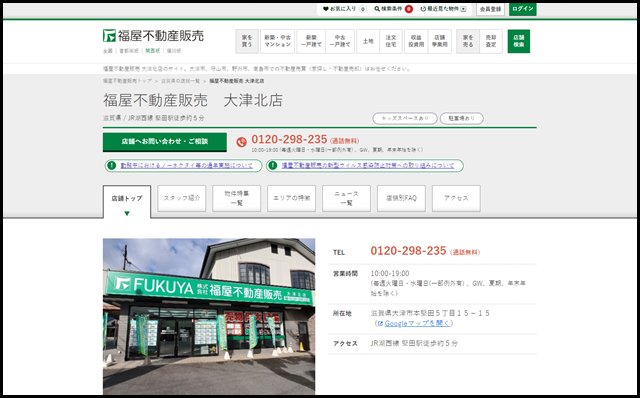
Task: Switch to the ニュース一覧 tab
Action: 346,198
